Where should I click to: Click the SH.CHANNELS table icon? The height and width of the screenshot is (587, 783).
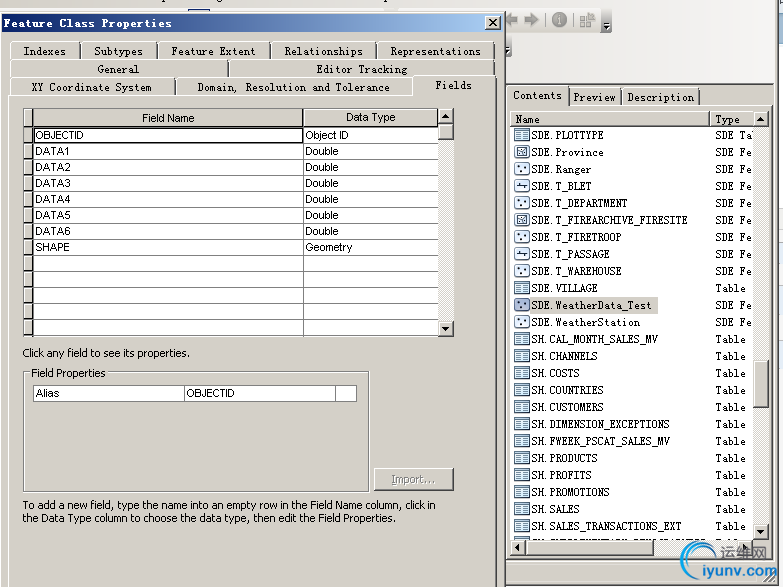click(522, 356)
